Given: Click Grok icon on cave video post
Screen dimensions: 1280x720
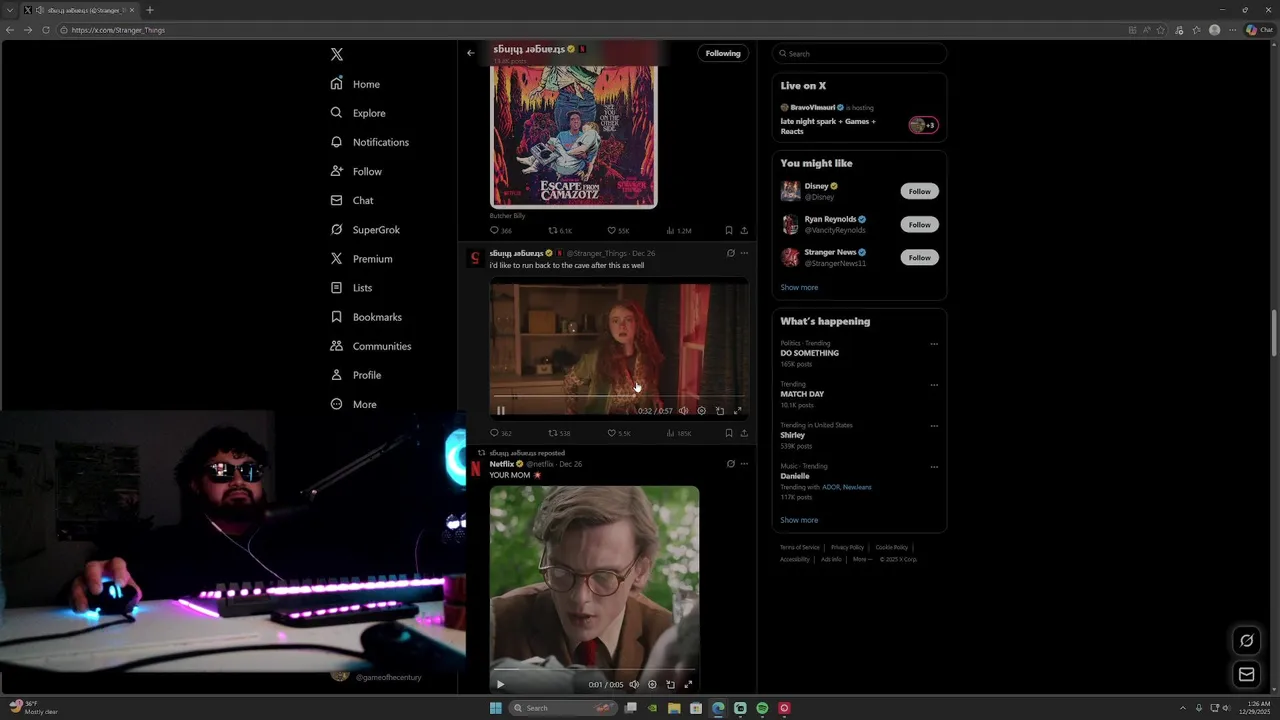Looking at the screenshot, I should 730,253.
